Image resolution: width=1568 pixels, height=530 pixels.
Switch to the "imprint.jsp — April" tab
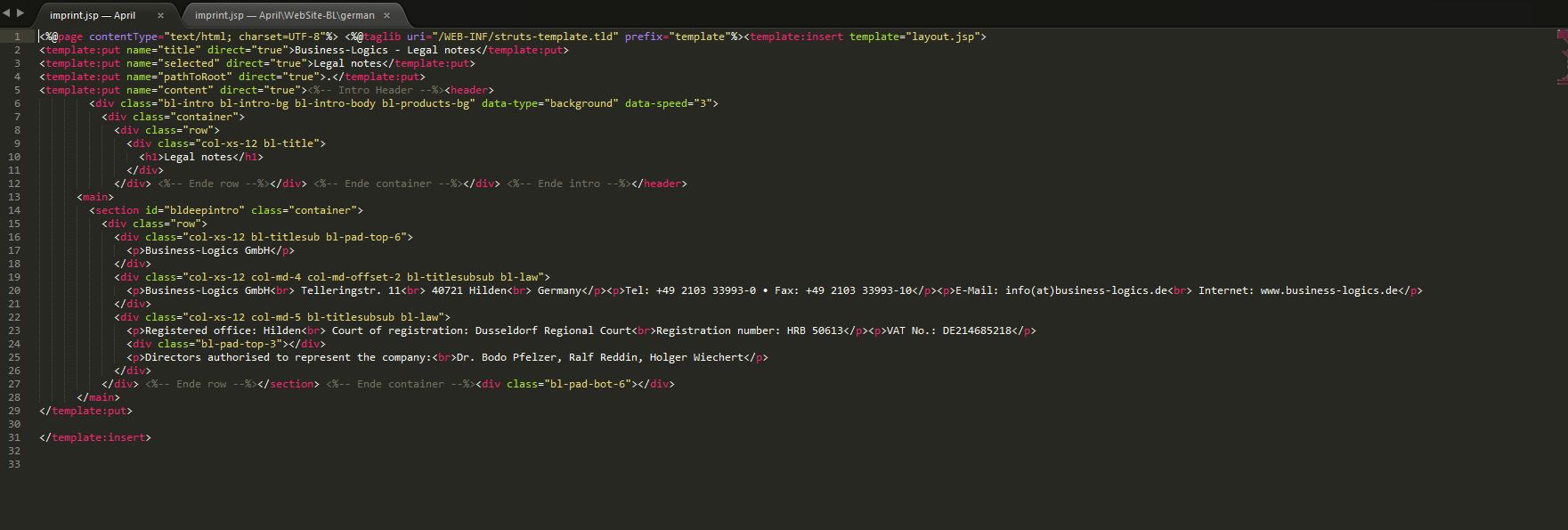(x=93, y=15)
